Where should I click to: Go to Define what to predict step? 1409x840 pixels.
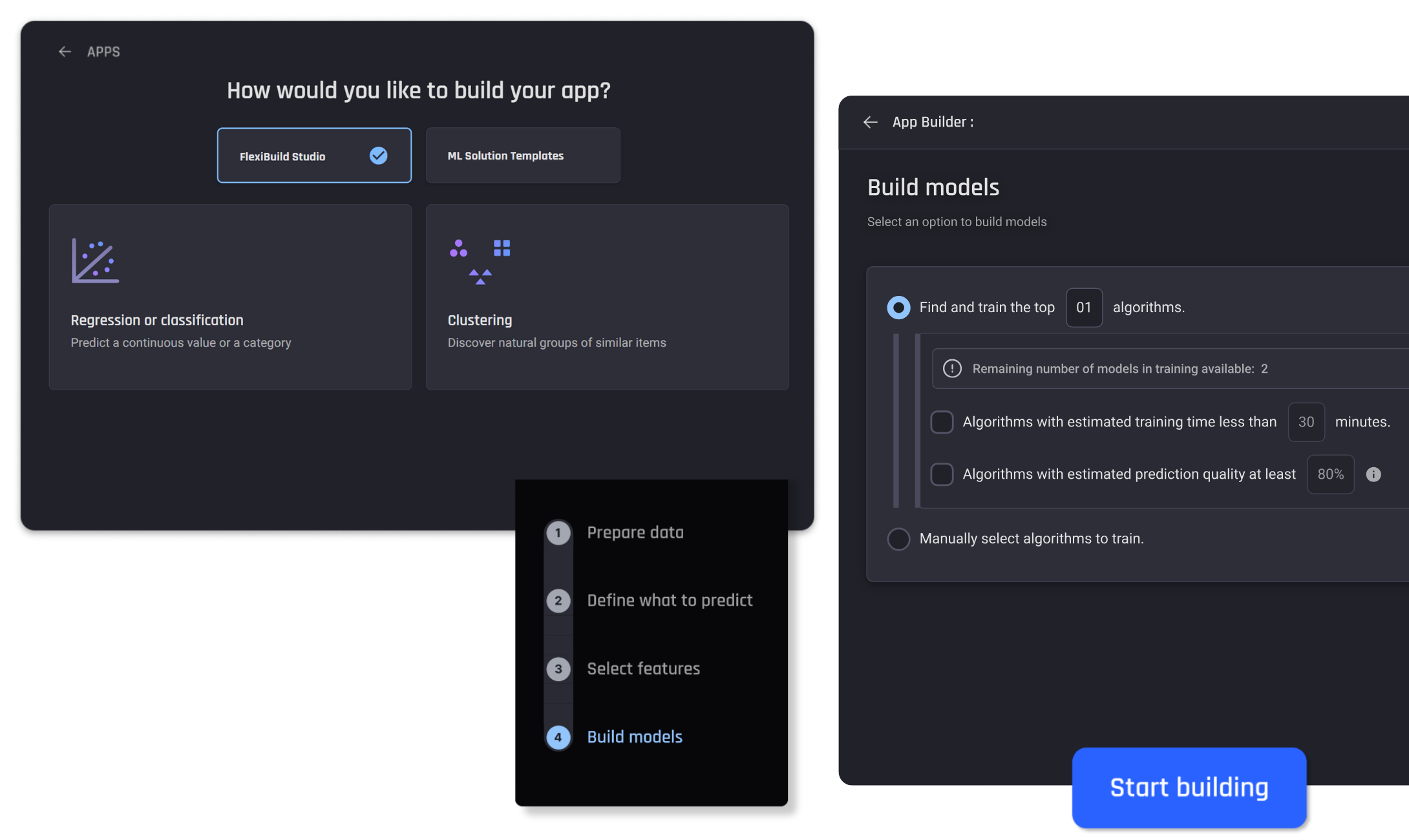[670, 600]
